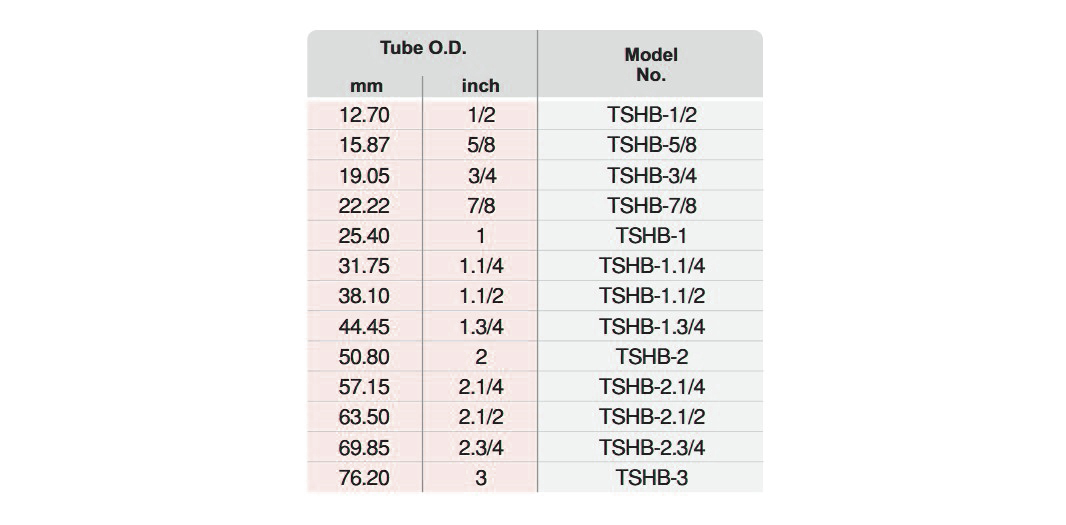Click the TSHB-1.1/4 model entry
The image size is (1066, 525).
(x=651, y=266)
